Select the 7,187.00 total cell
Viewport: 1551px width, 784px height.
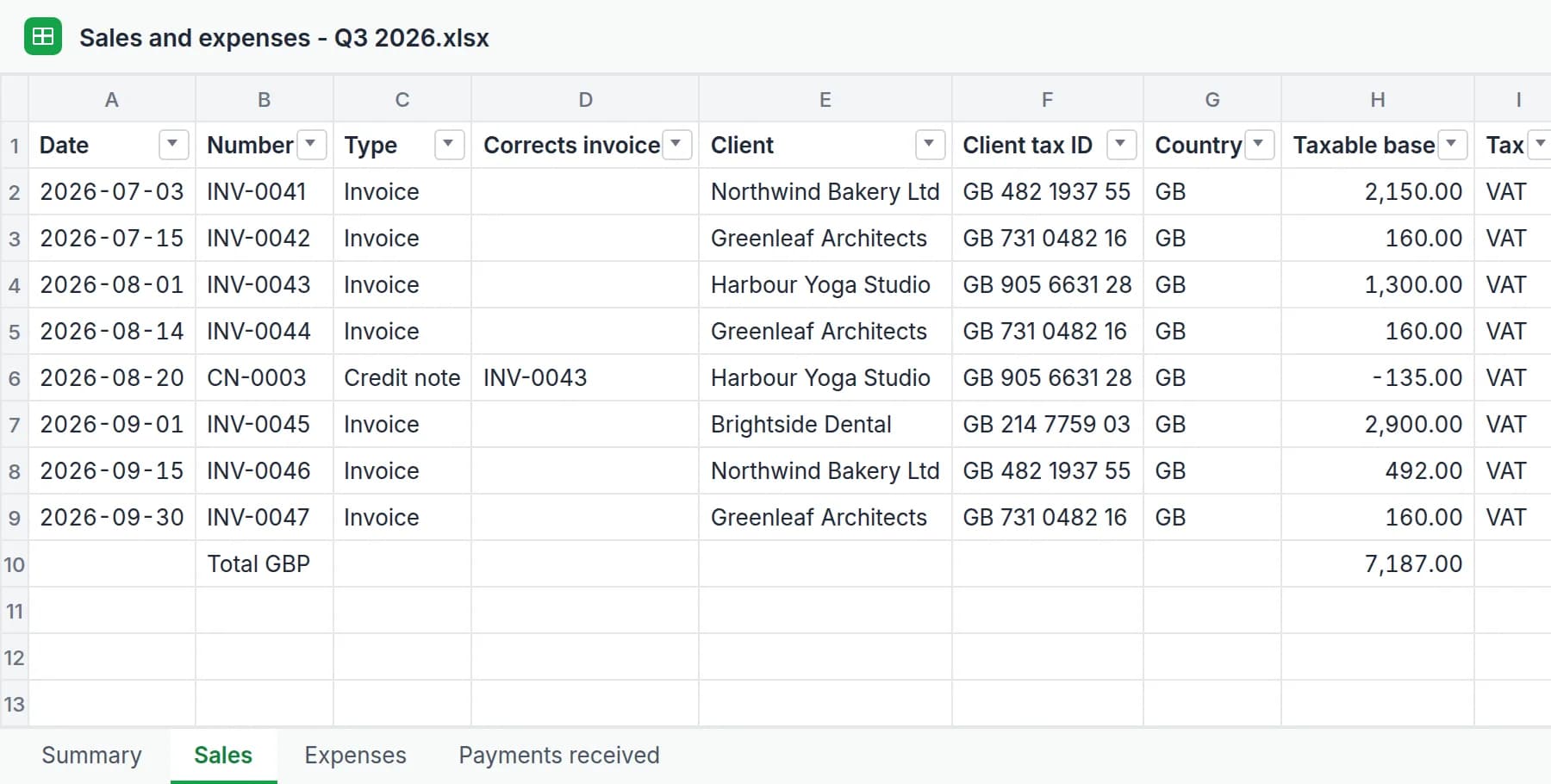(x=1378, y=563)
